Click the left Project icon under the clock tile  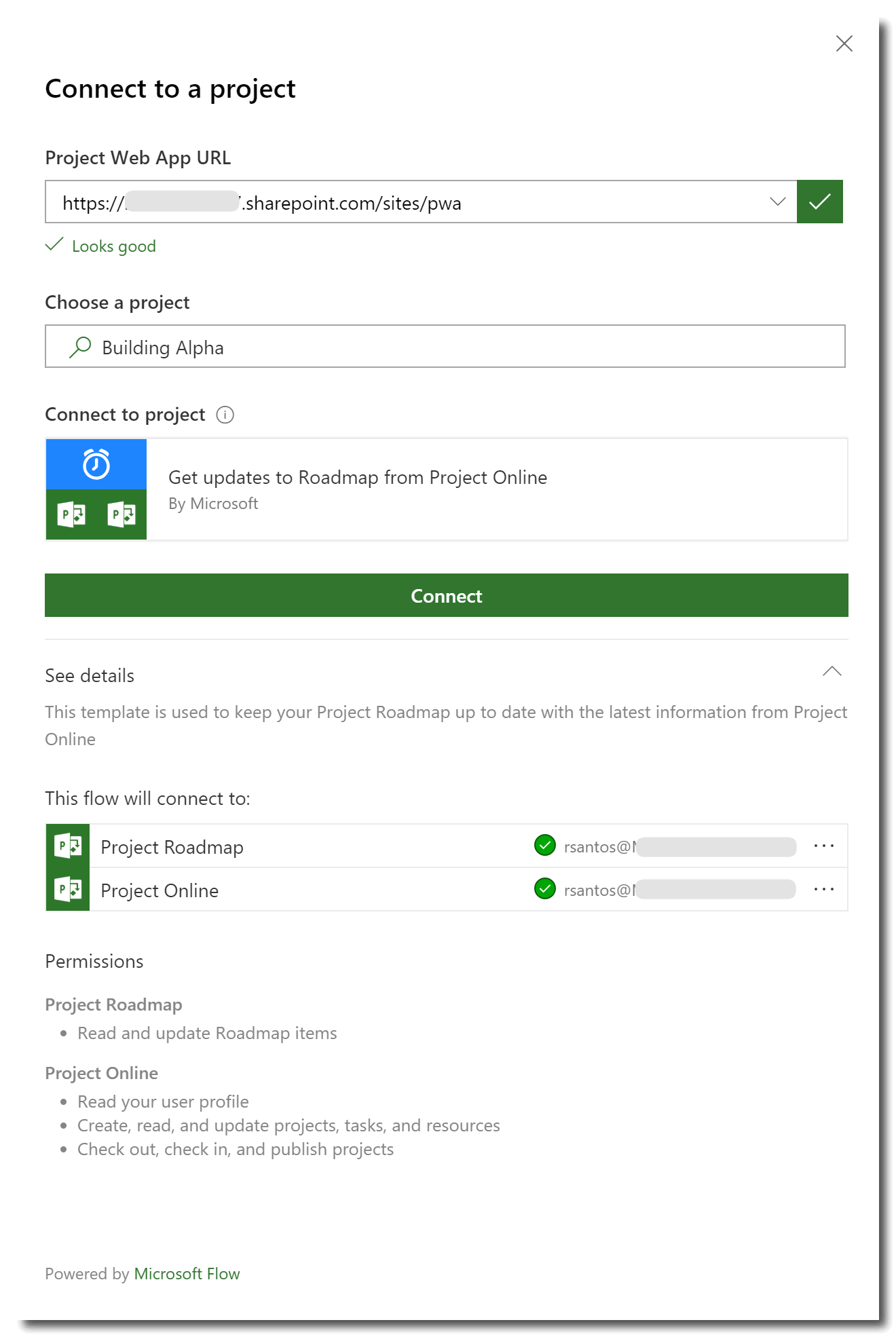[71, 514]
